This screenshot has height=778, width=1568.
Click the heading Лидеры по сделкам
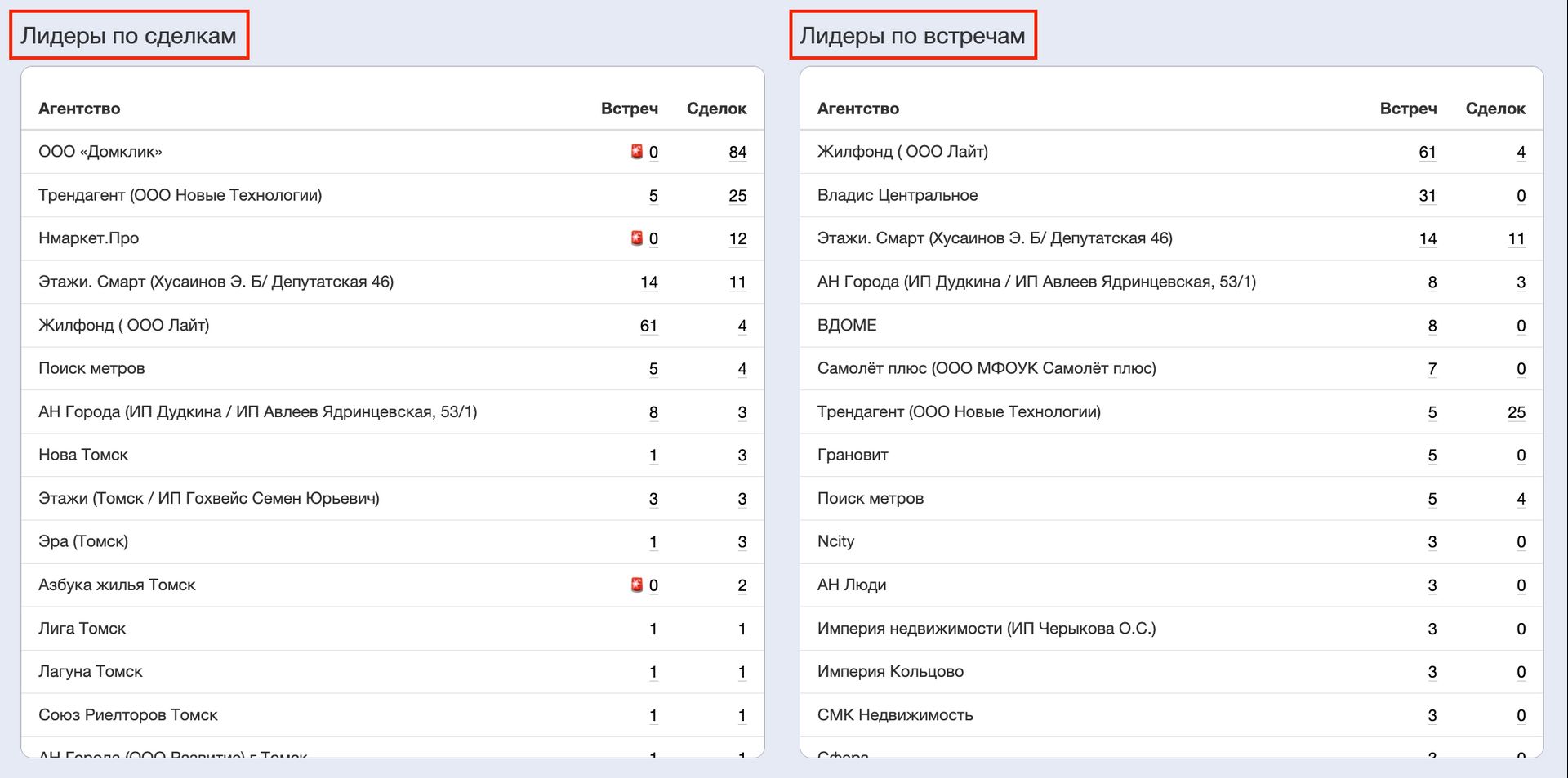(128, 36)
